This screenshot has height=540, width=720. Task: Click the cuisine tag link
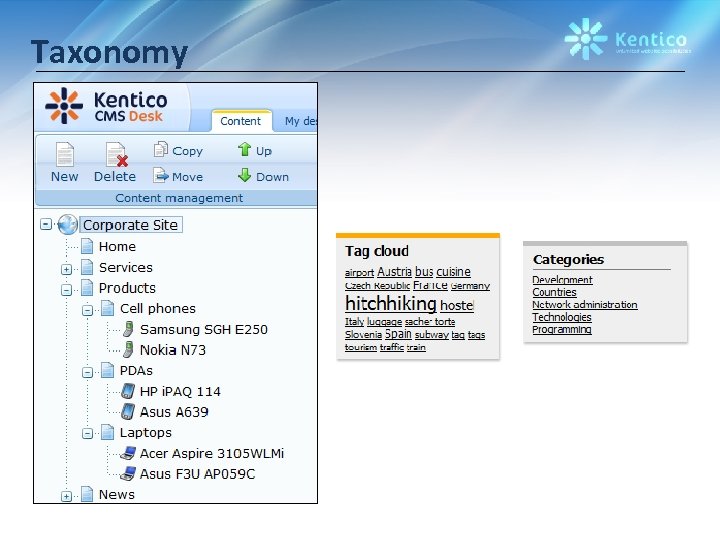(453, 272)
